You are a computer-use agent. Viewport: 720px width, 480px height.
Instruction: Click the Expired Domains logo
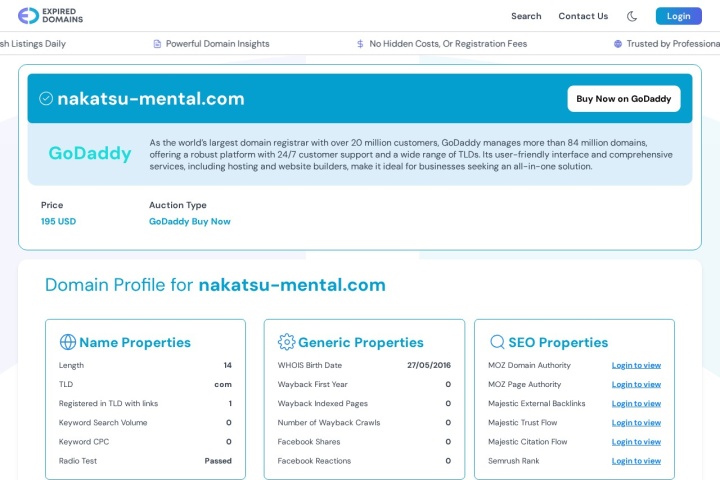coord(51,16)
